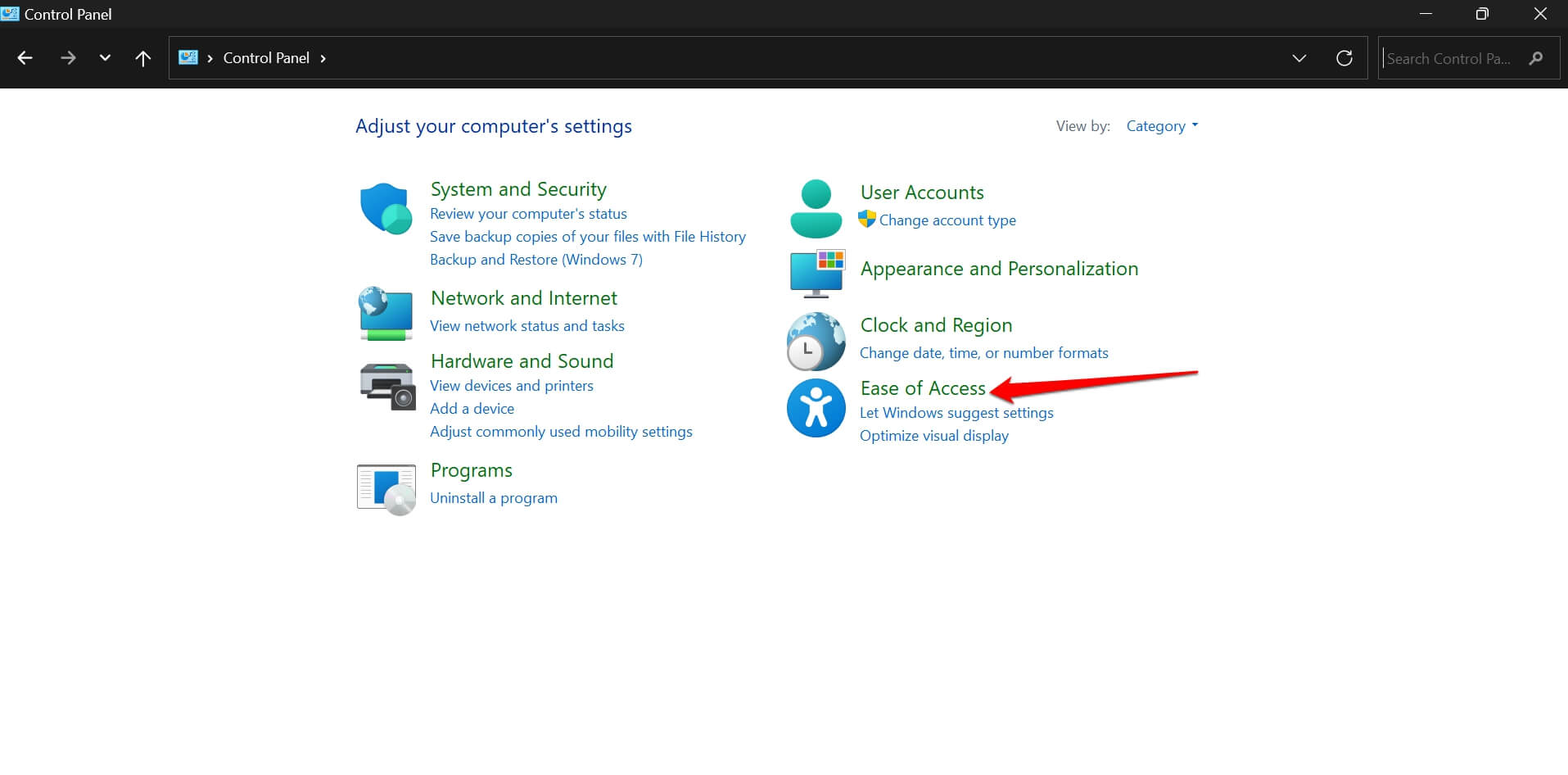Image resolution: width=1568 pixels, height=775 pixels.
Task: Click the search magnifier icon
Action: [x=1537, y=58]
